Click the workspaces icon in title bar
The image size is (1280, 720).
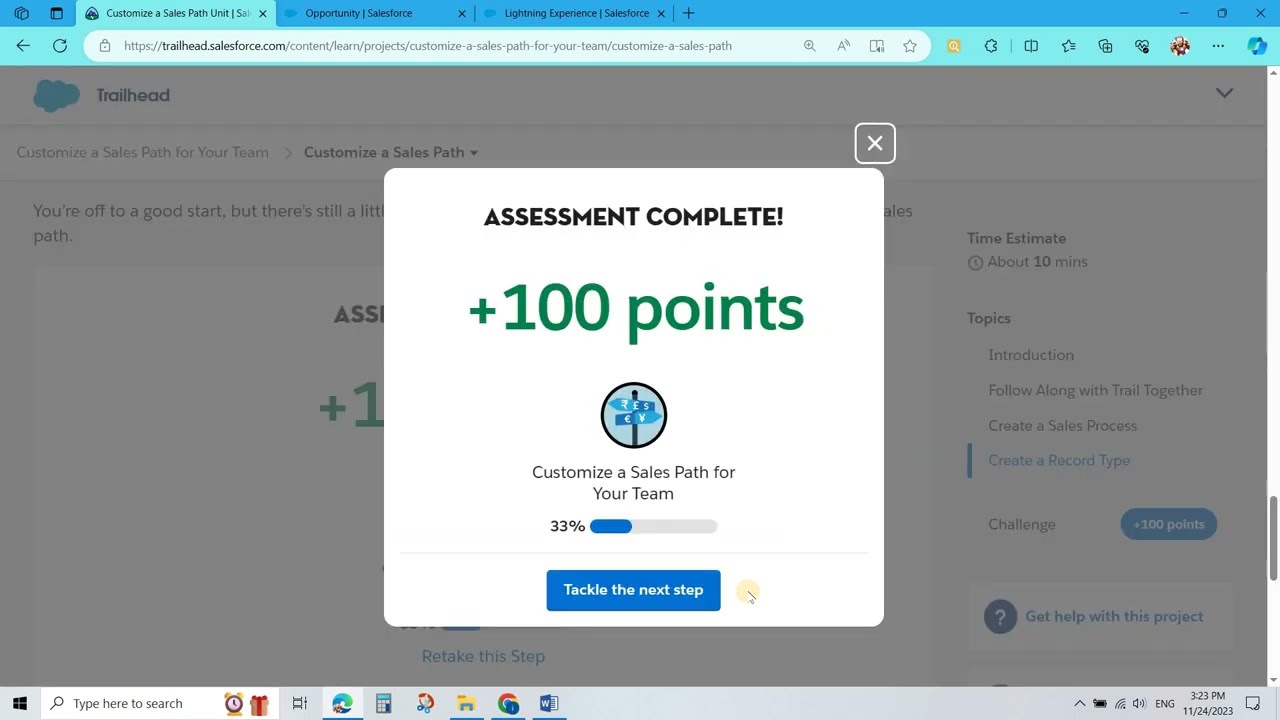[21, 13]
